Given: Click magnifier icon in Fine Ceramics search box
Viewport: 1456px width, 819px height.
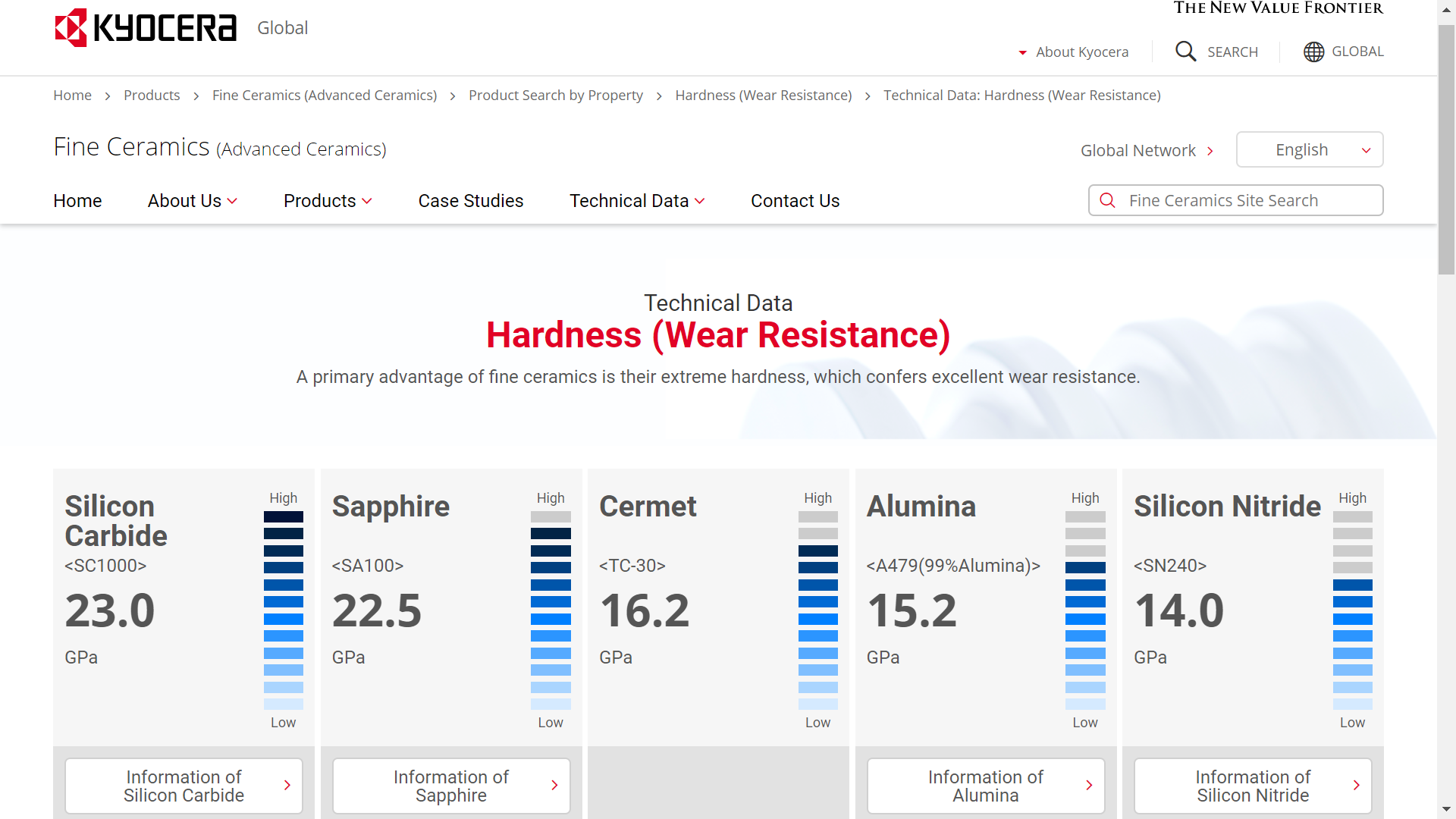Looking at the screenshot, I should point(1107,200).
